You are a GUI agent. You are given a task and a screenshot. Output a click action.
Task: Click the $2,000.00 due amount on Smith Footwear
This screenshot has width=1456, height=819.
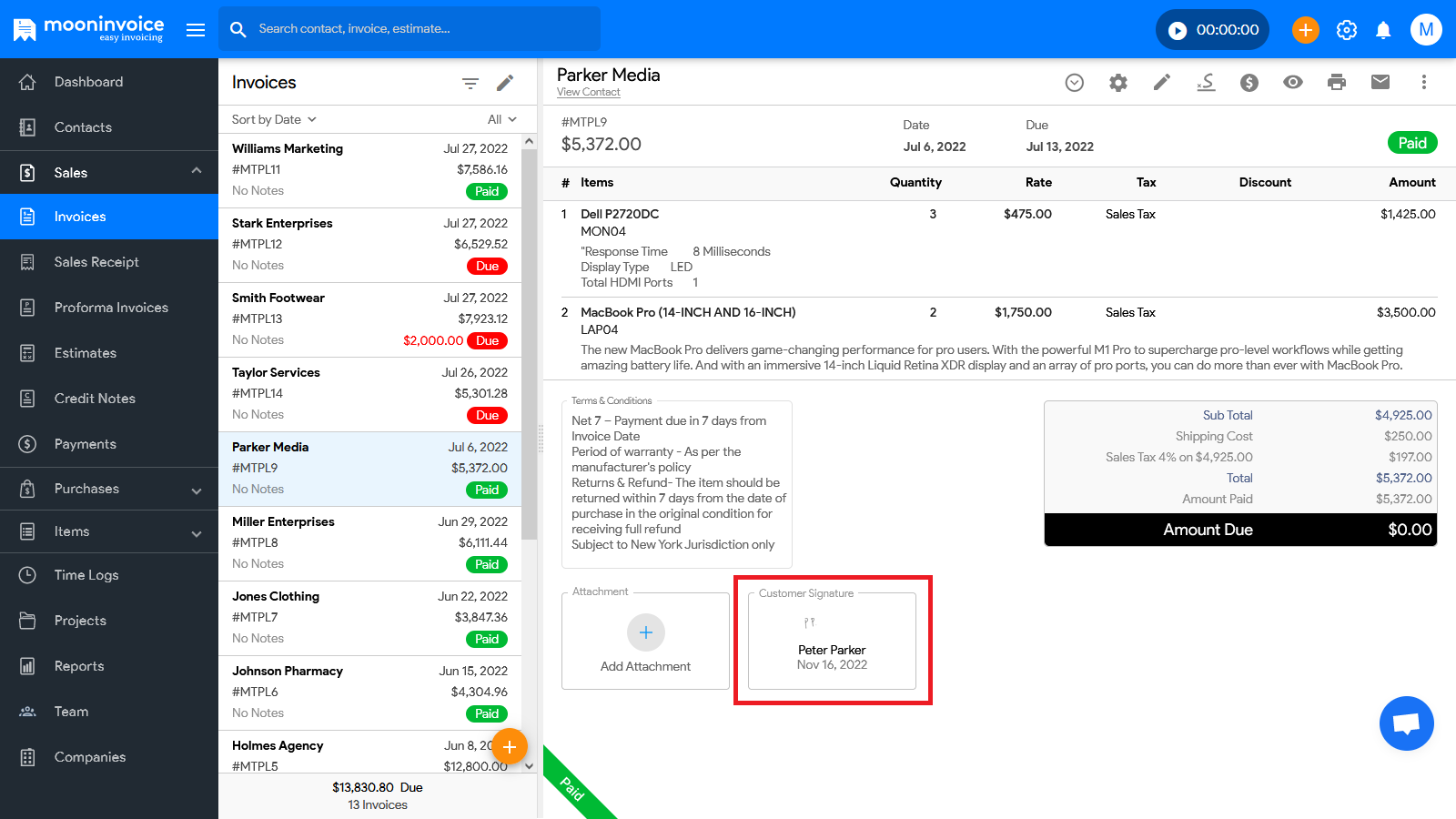tap(433, 340)
